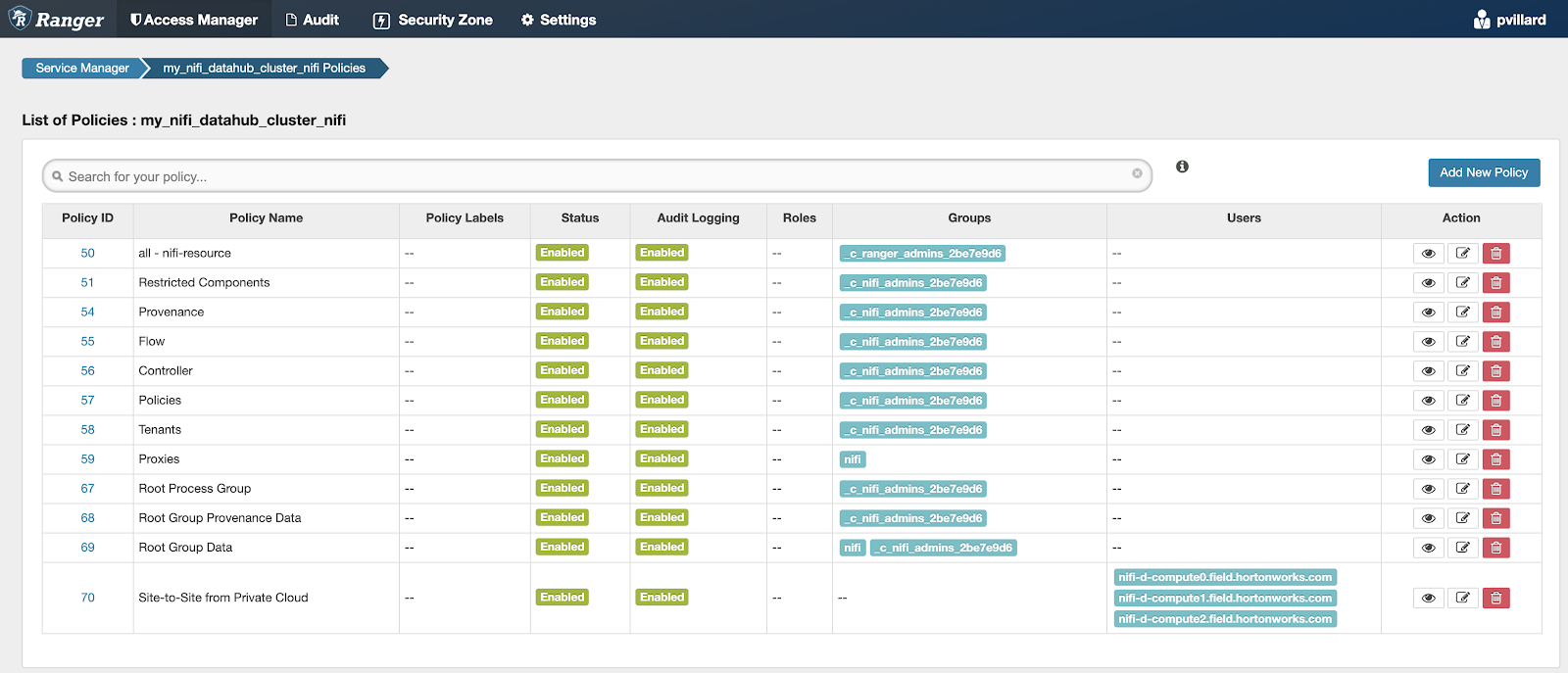View the Proxies policy with eye icon

tap(1428, 459)
